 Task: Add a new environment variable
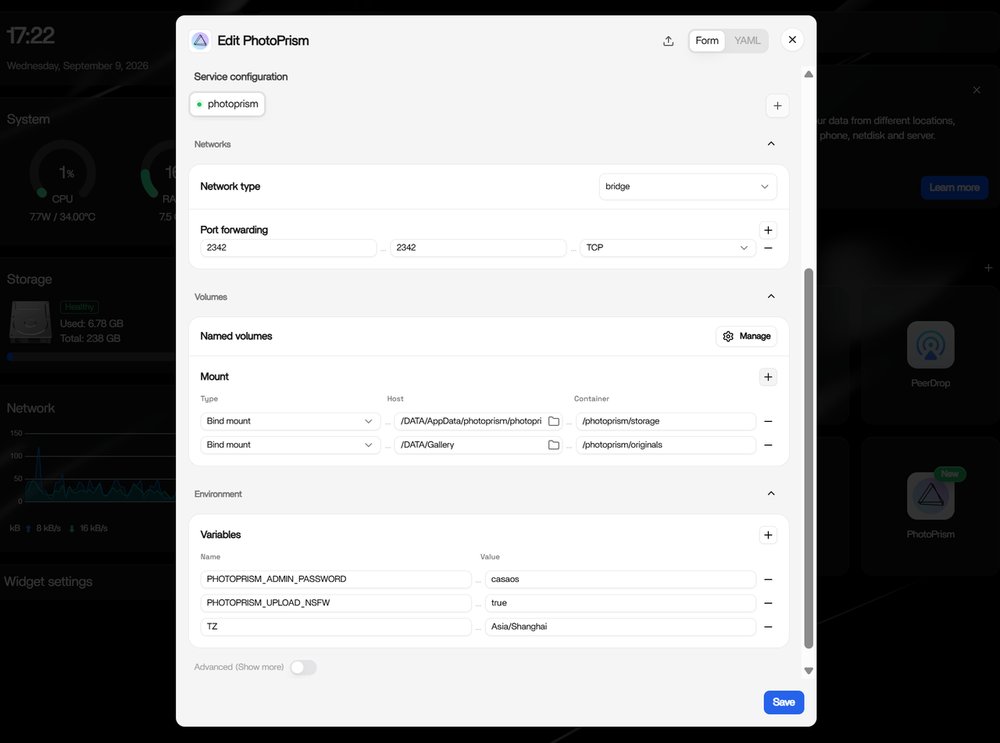pyautogui.click(x=768, y=535)
